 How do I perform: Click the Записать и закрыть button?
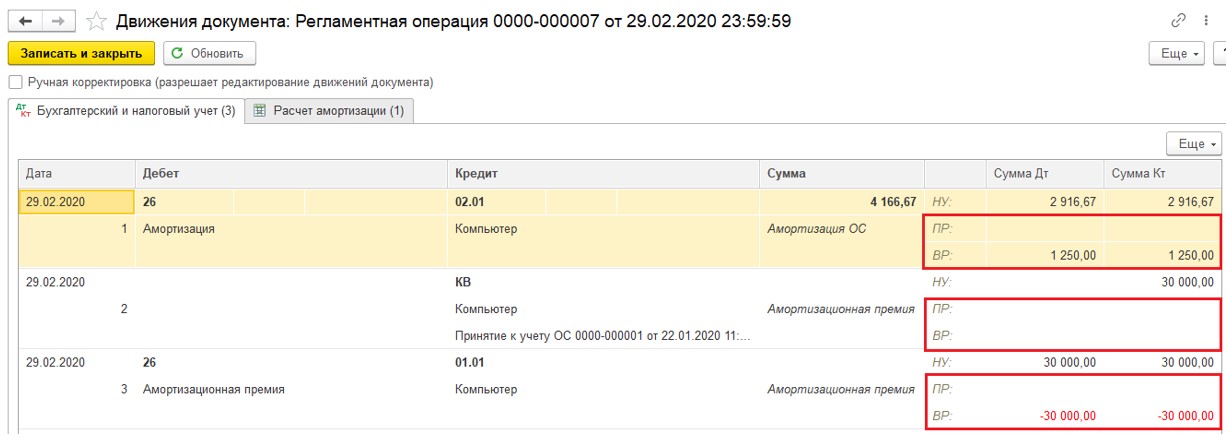click(x=81, y=53)
